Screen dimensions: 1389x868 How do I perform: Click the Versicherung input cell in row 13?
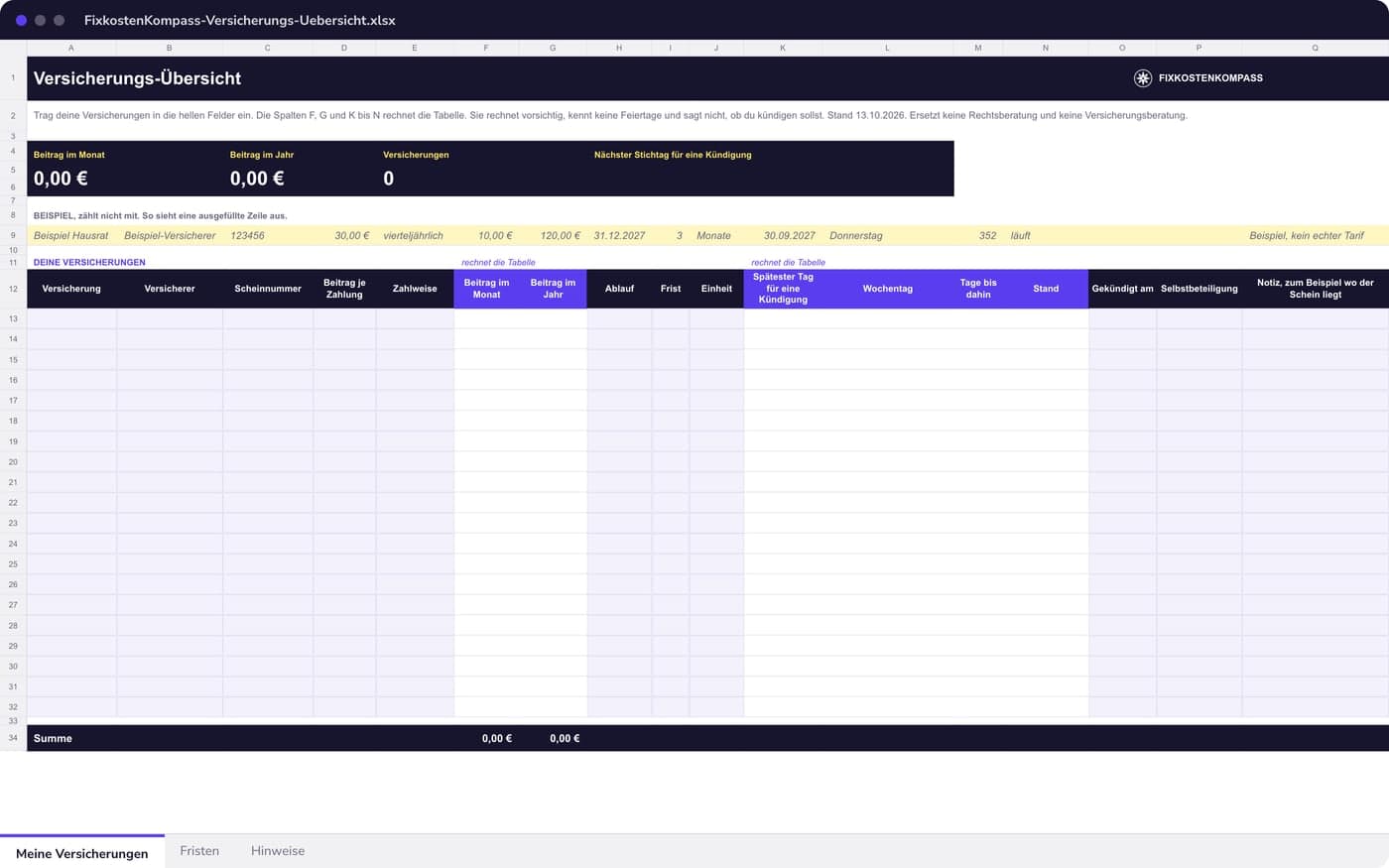pyautogui.click(x=71, y=318)
